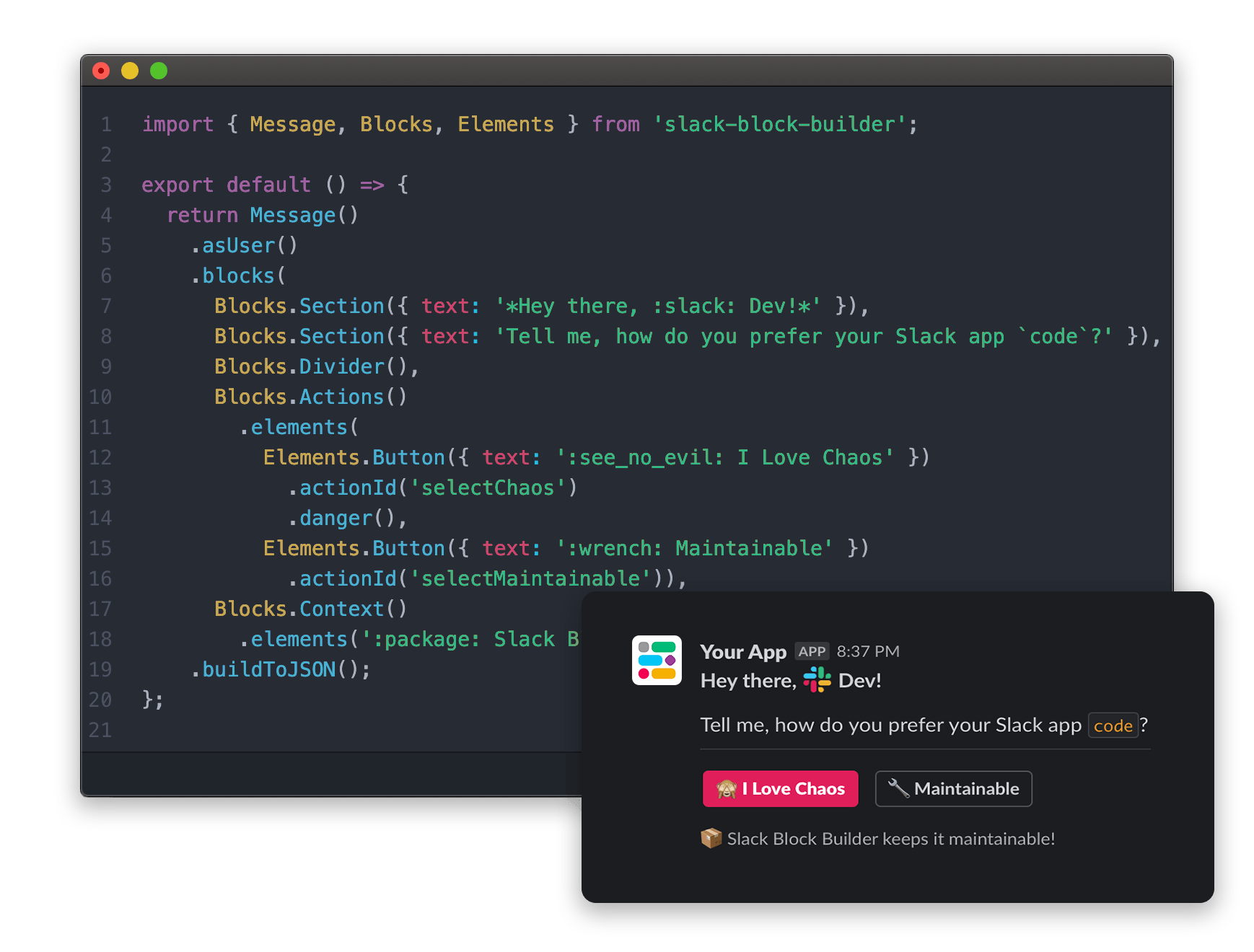Click the package emoji in context line
The image size is (1254, 952).
pyautogui.click(x=711, y=838)
